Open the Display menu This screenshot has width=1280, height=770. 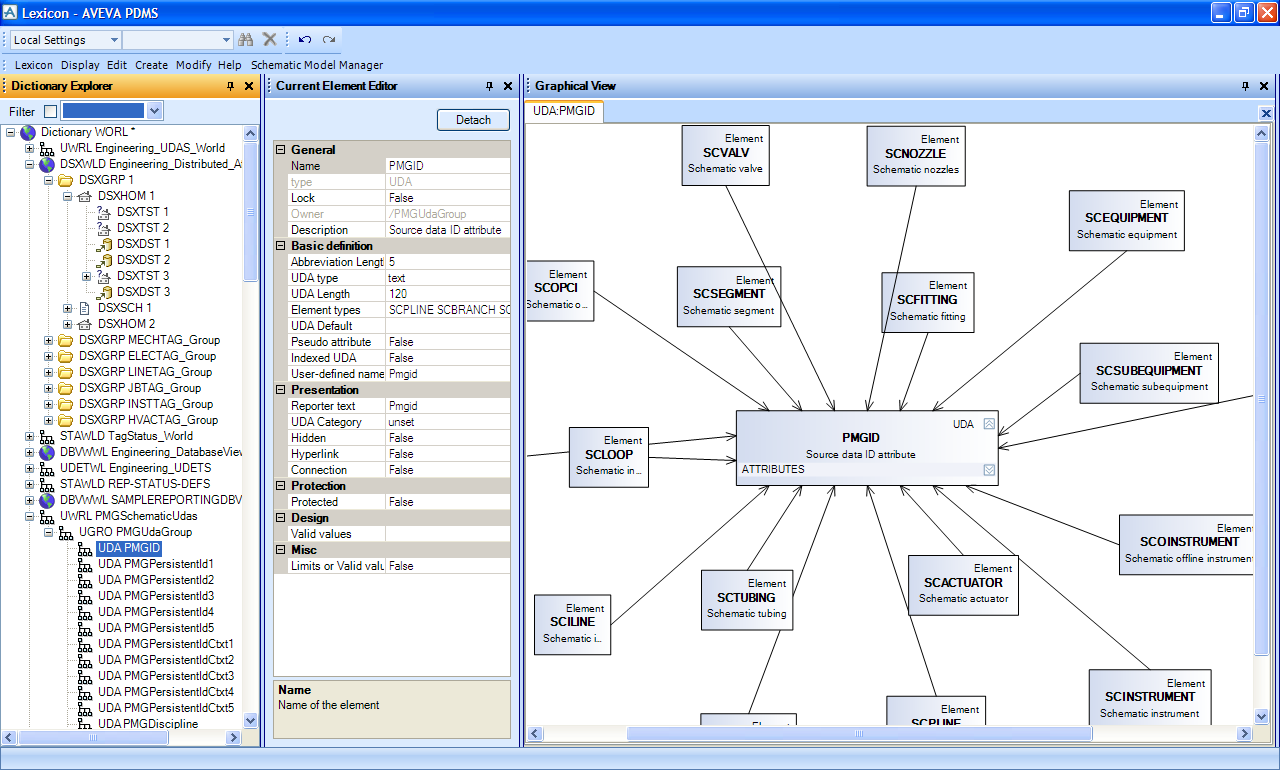[x=81, y=65]
